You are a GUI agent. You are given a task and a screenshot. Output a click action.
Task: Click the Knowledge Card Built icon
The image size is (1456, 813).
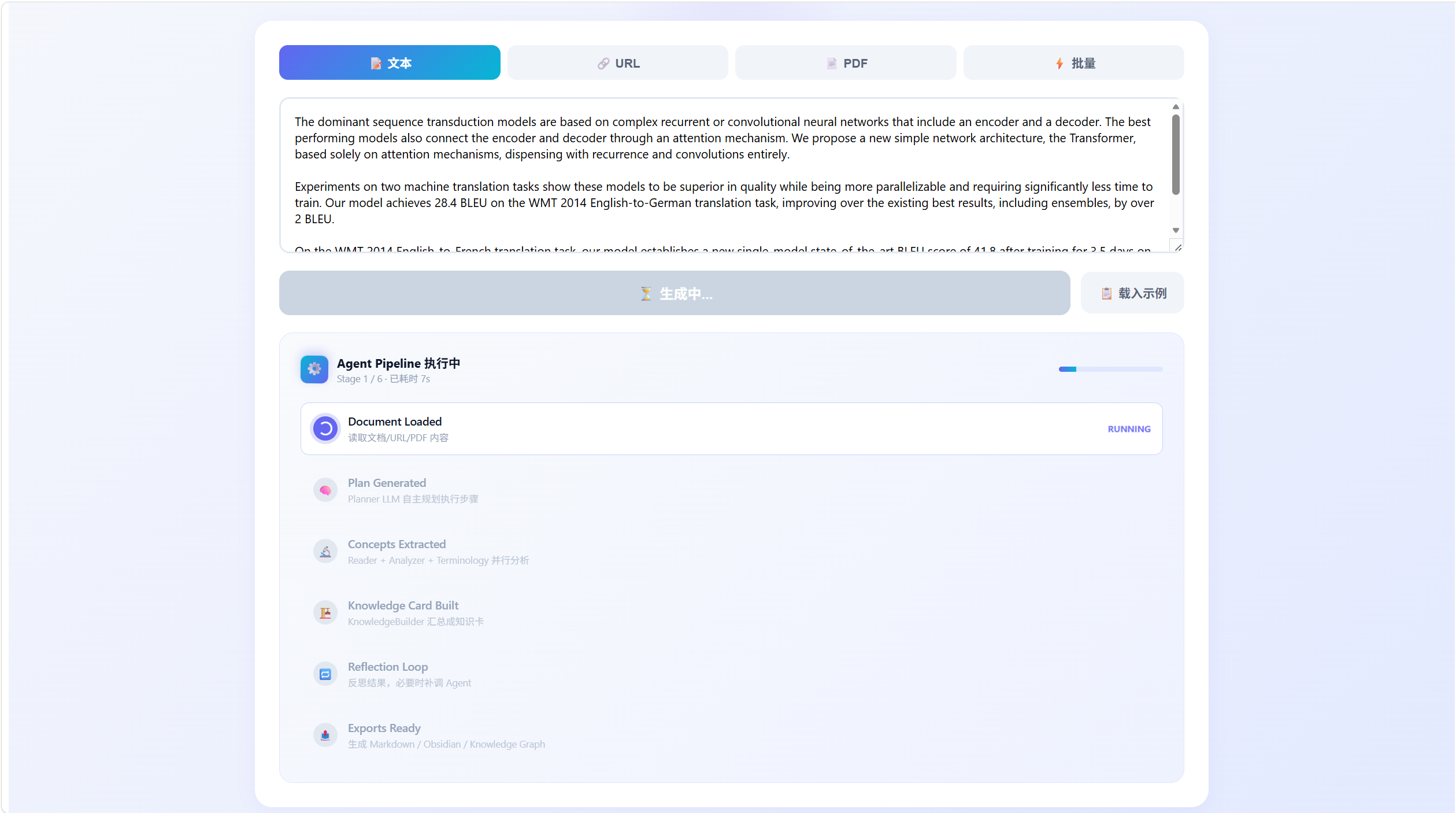[x=325, y=613]
